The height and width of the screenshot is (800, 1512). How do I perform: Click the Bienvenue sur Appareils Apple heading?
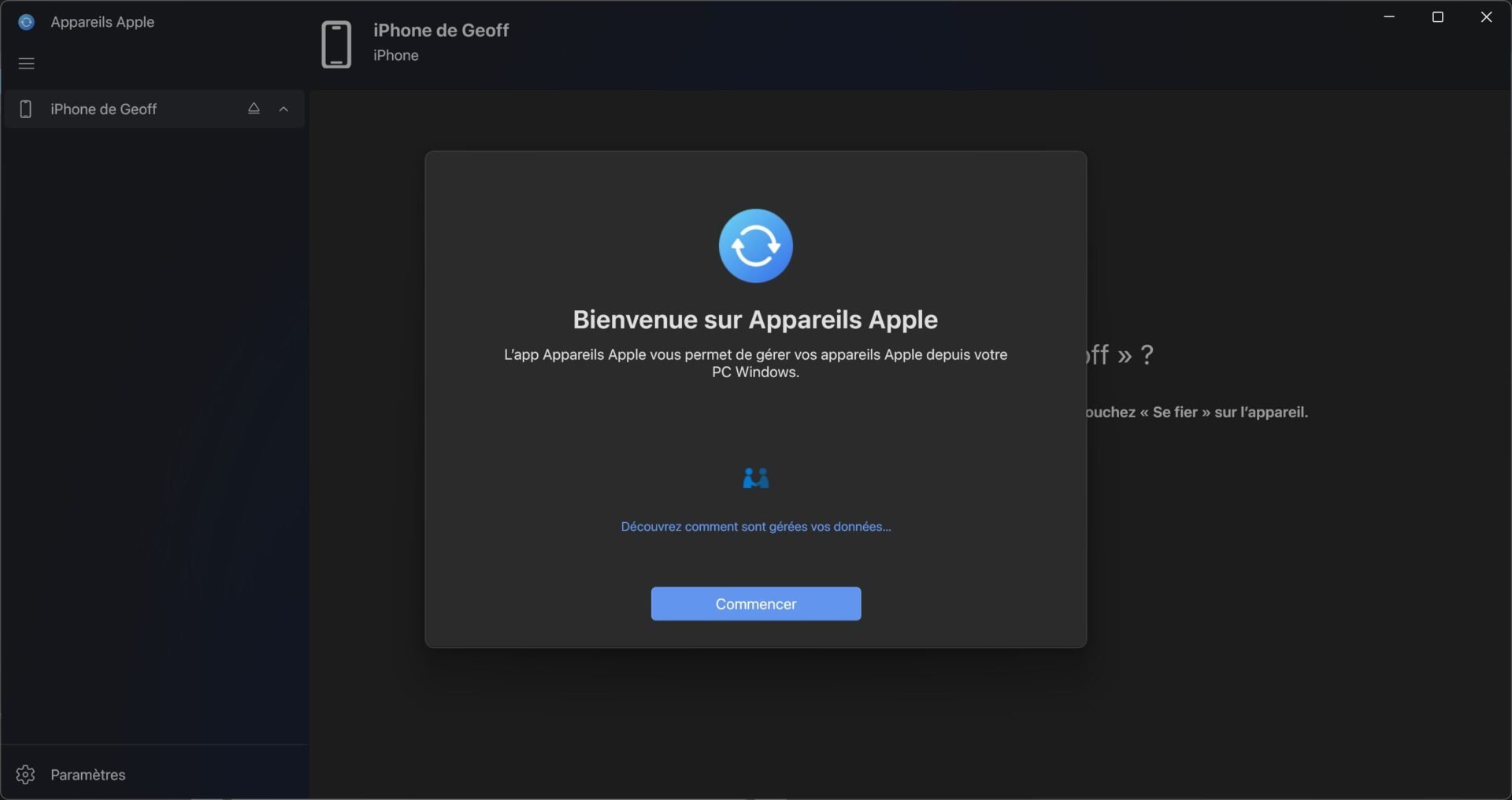tap(755, 319)
